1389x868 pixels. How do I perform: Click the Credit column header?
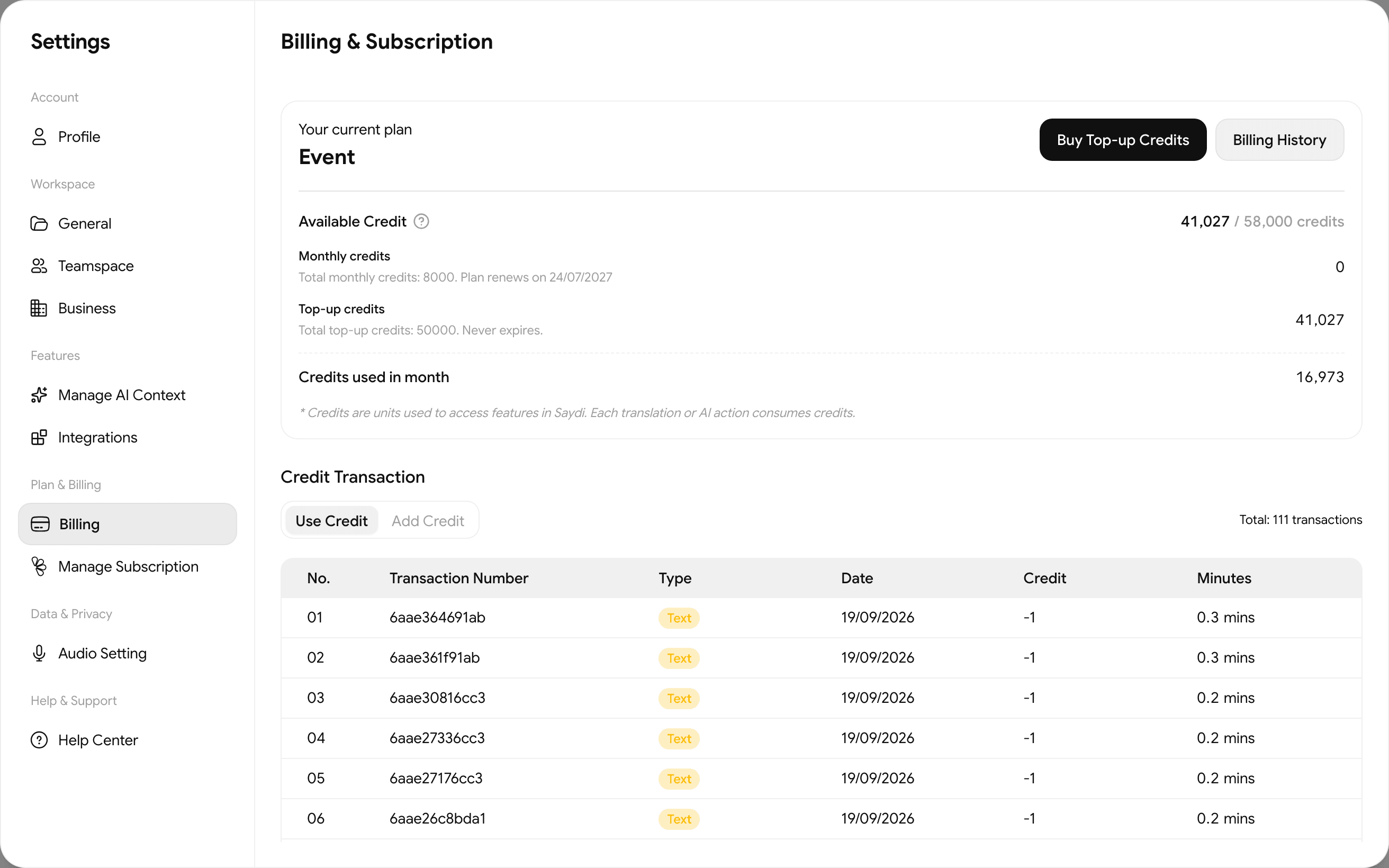1044,578
